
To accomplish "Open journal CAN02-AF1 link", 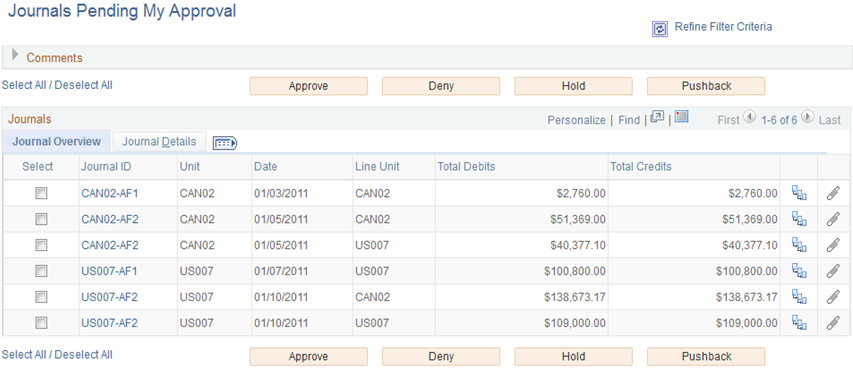I will tap(109, 193).
